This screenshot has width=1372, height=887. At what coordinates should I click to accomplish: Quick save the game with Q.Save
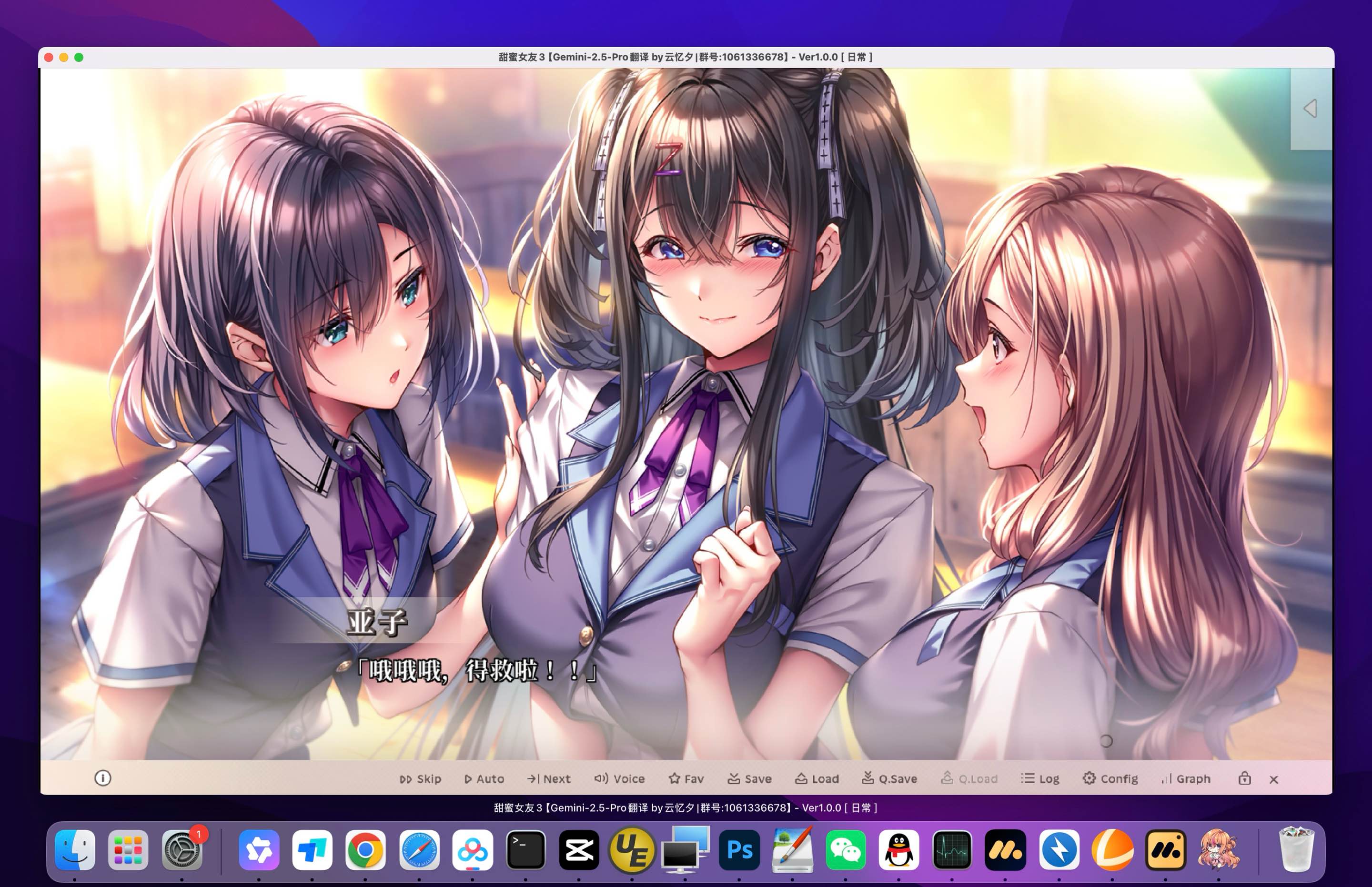[891, 779]
